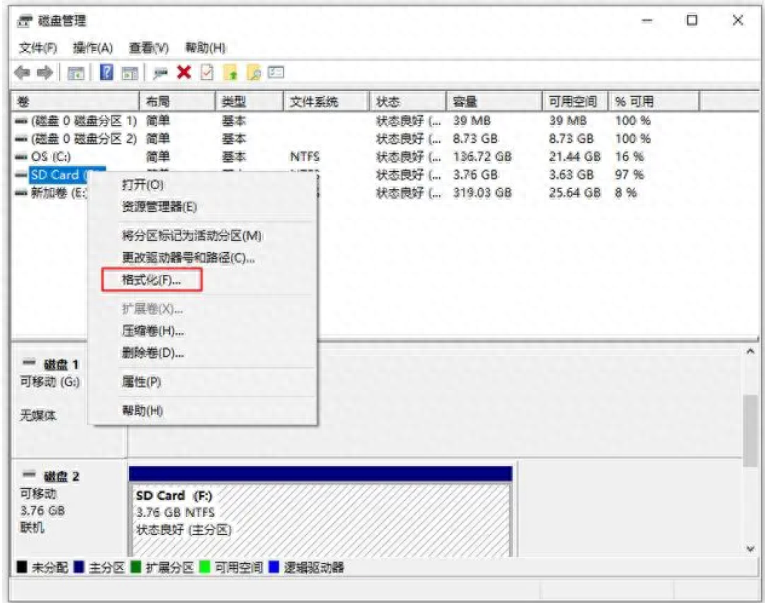Sort by the % 可用 column header
The height and width of the screenshot is (603, 765).
[654, 101]
